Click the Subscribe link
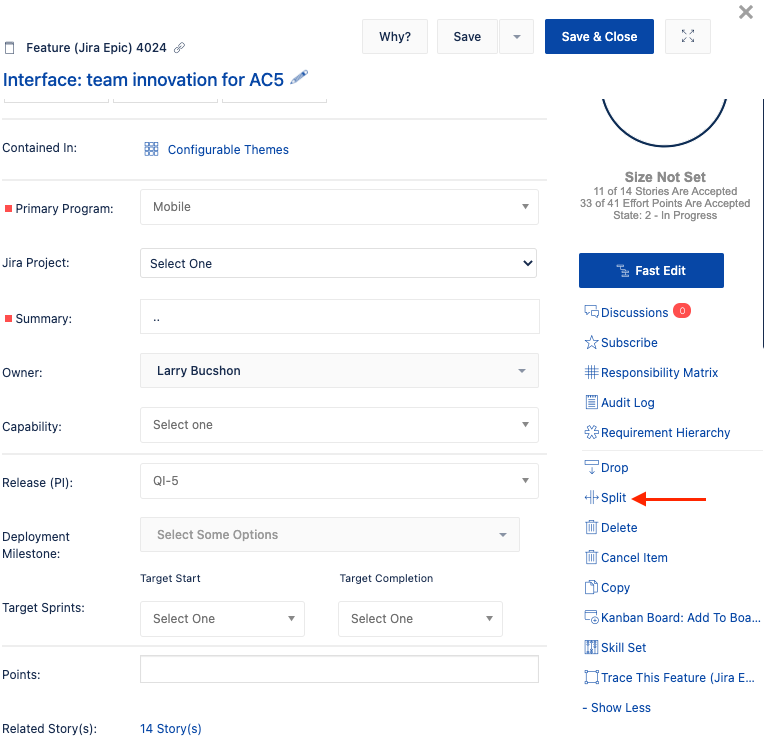 tap(629, 342)
